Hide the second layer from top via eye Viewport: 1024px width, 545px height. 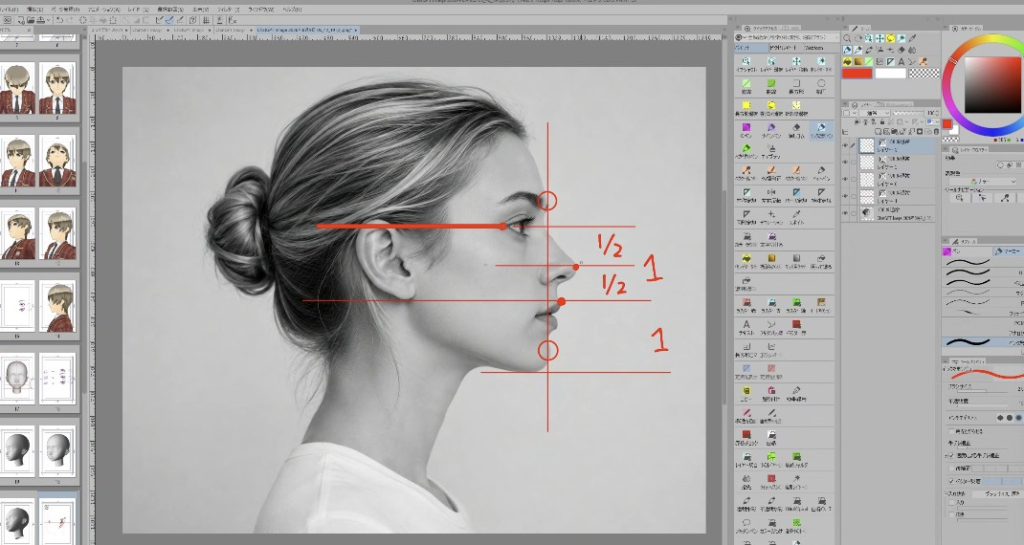(845, 163)
